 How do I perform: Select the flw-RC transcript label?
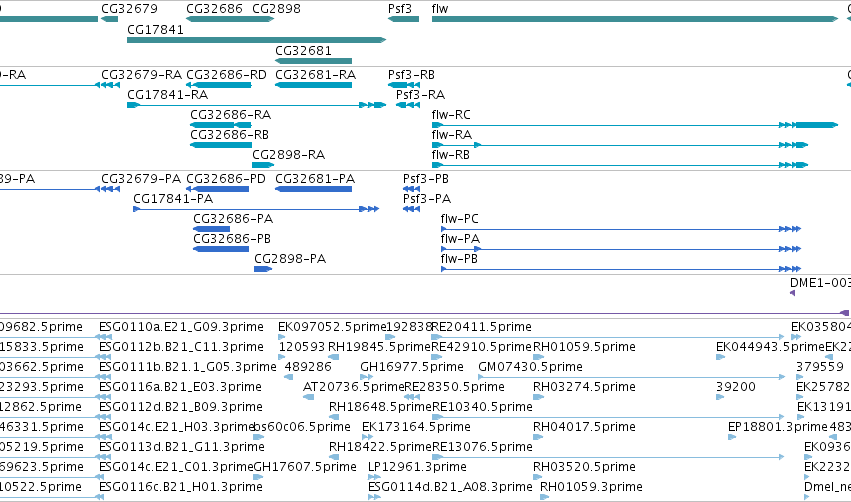[x=451, y=115]
